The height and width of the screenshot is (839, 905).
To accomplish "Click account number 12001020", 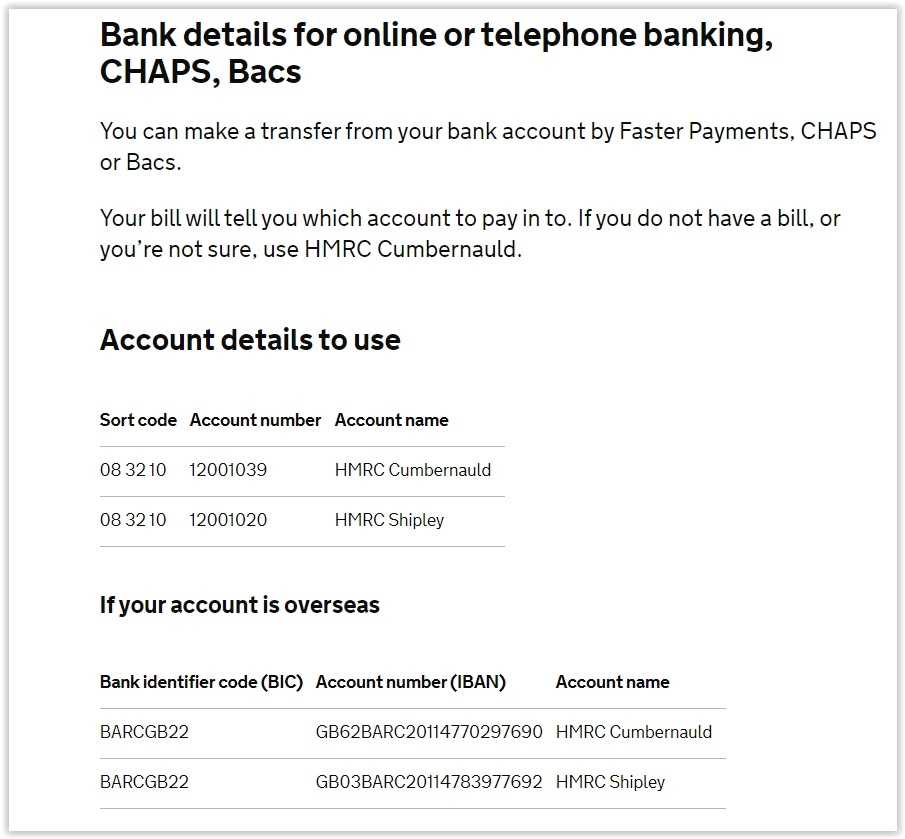I will pos(228,520).
